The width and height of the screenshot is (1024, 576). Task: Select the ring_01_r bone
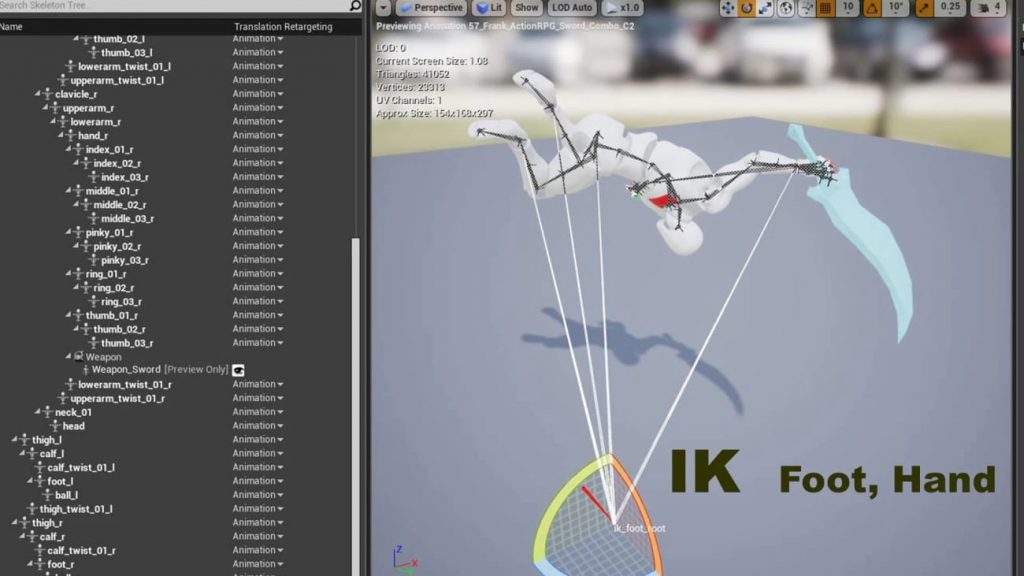click(x=105, y=274)
